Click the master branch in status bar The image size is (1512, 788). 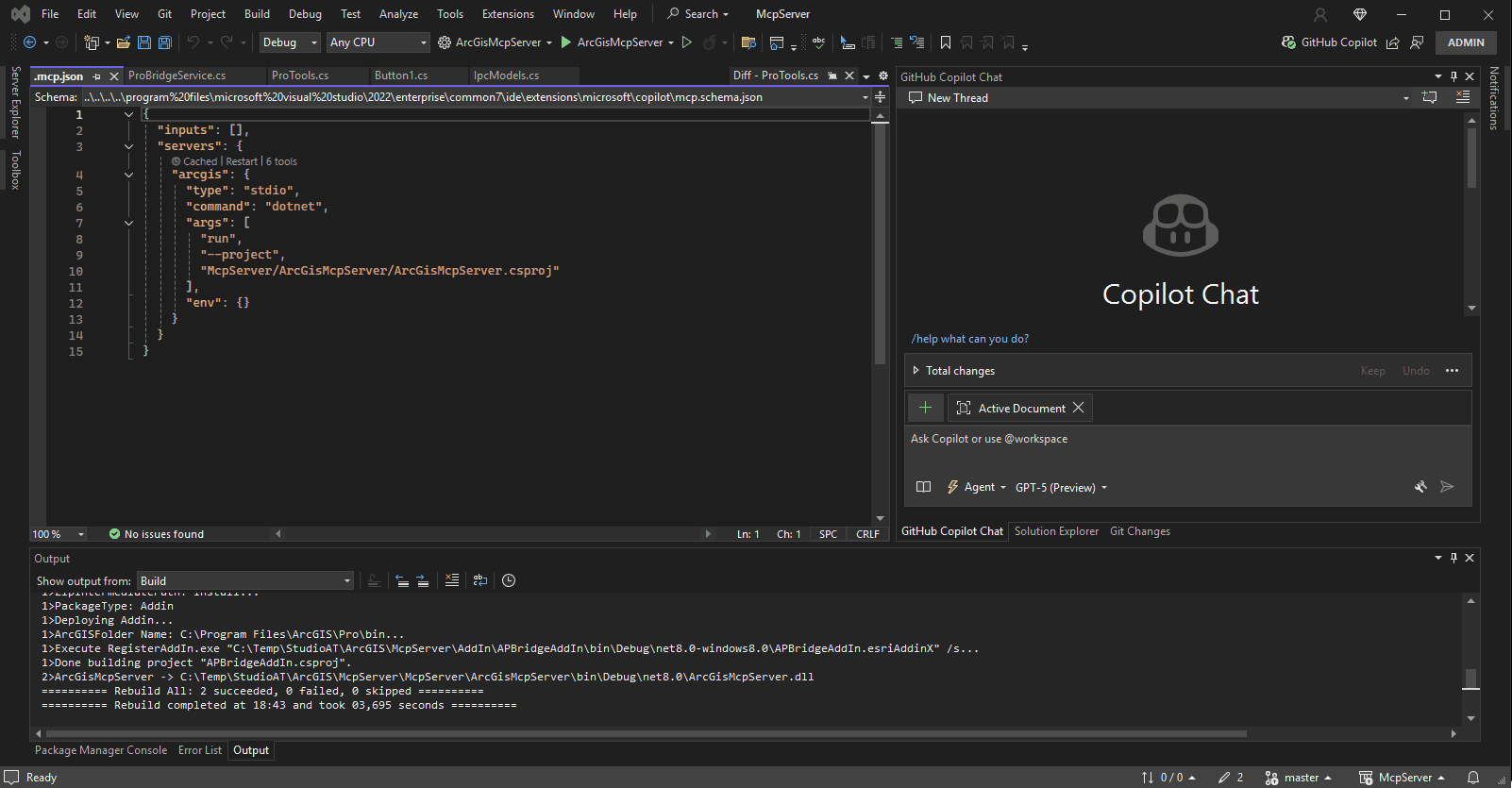1299,778
